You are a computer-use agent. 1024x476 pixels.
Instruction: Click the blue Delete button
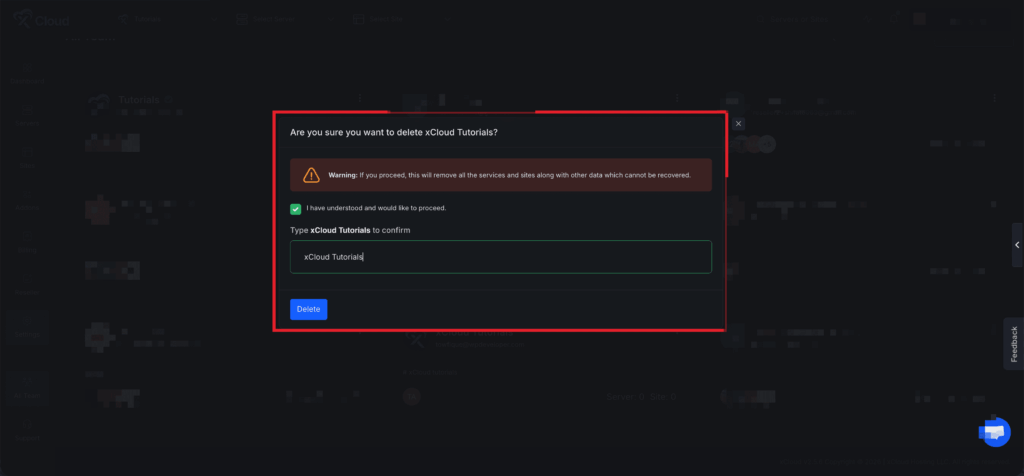pos(308,309)
